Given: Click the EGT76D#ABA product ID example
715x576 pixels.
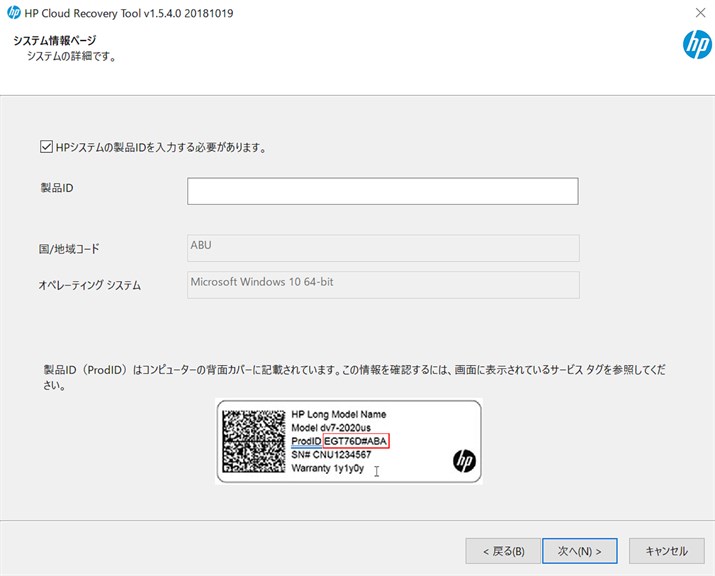Looking at the screenshot, I should click(x=356, y=441).
